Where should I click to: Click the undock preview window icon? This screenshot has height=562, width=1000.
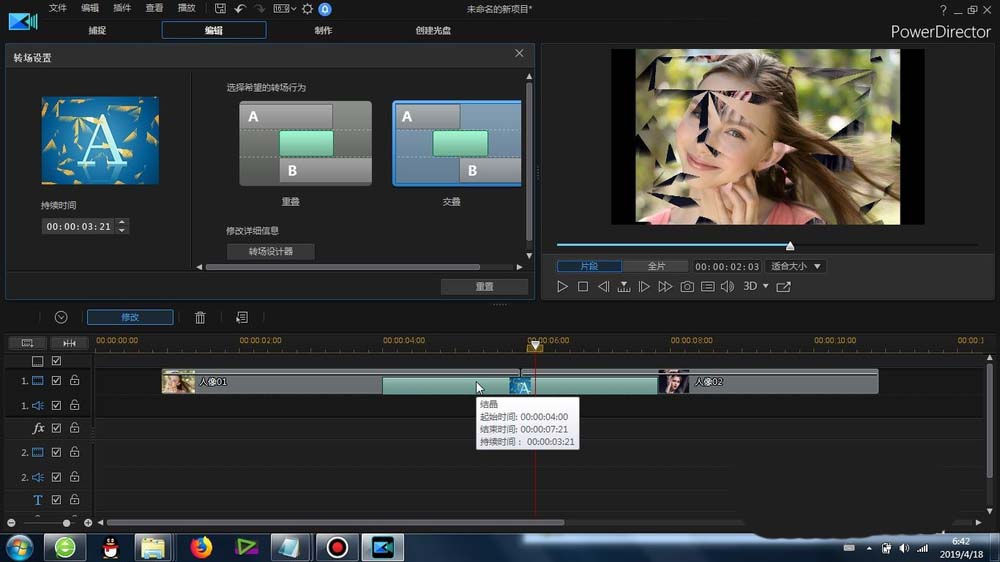click(x=784, y=286)
